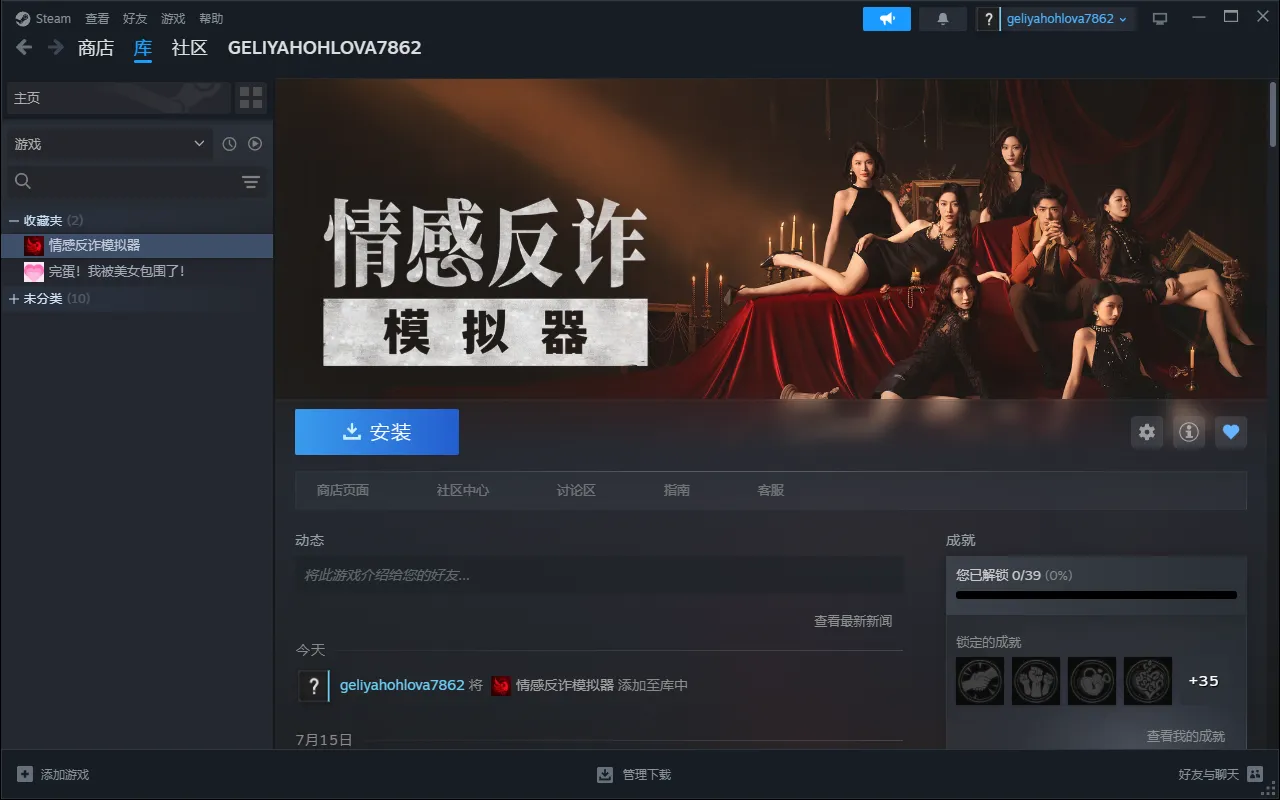Open game settings gear icon
Screen dimensions: 1280x800
[x=1147, y=432]
